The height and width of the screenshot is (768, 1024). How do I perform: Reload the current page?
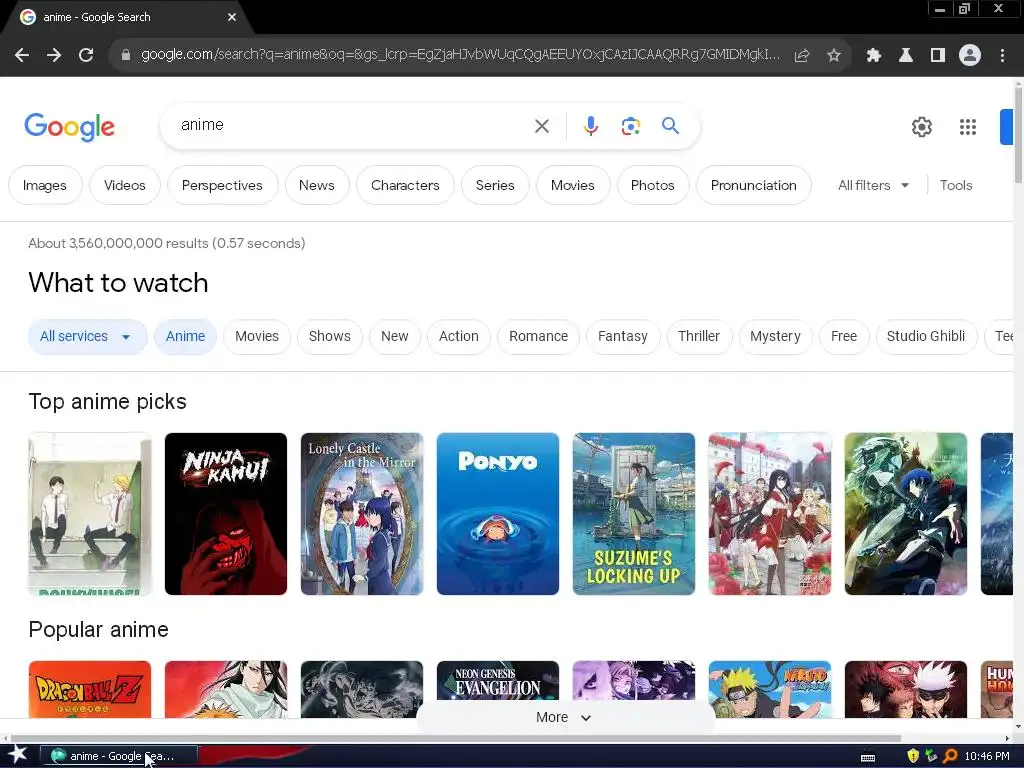86,56
